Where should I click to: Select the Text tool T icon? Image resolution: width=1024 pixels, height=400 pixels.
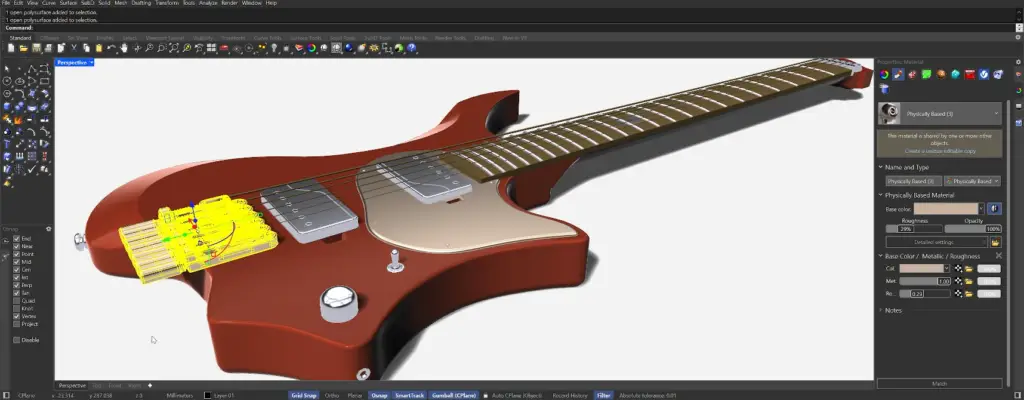[x=7, y=143]
